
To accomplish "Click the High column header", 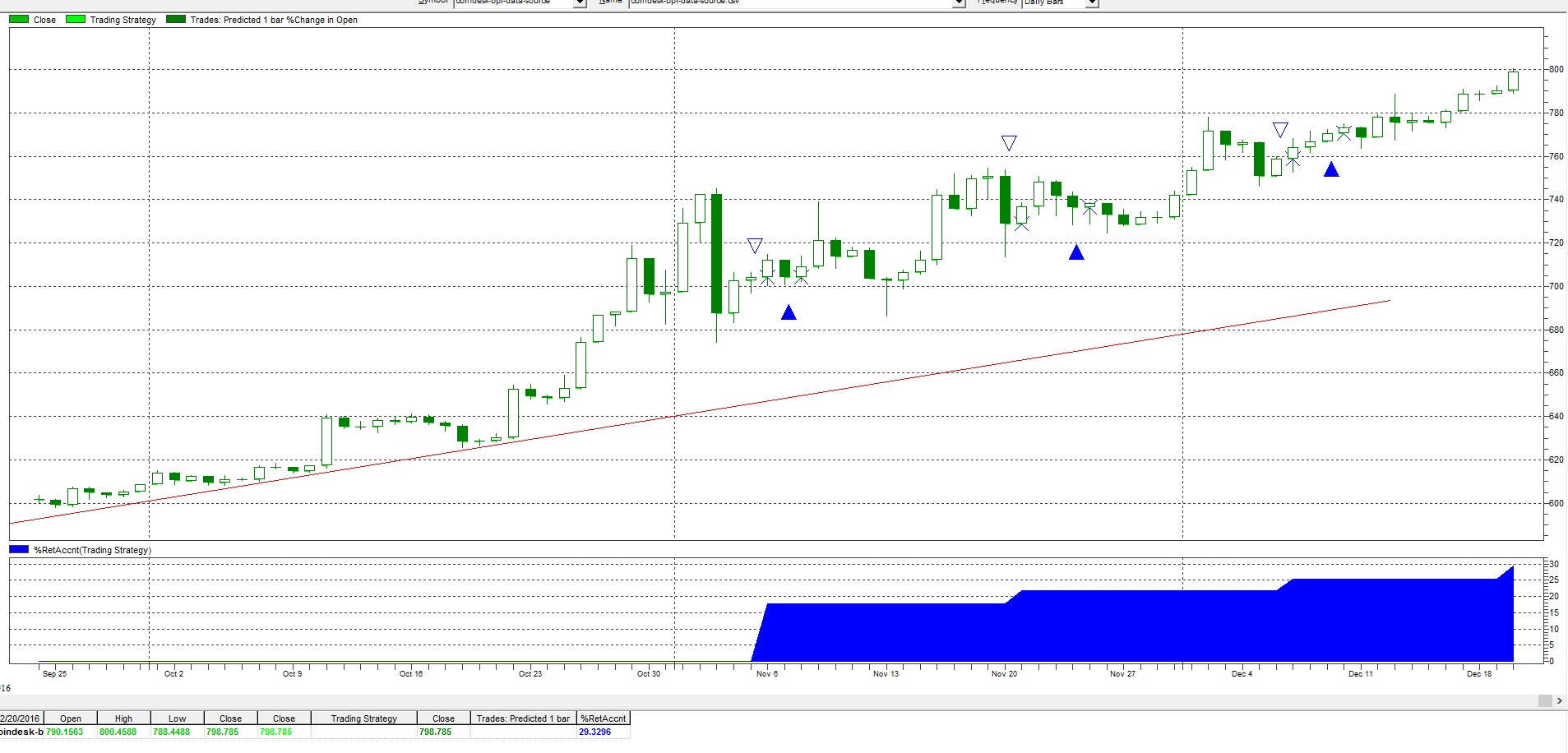I will [x=123, y=718].
